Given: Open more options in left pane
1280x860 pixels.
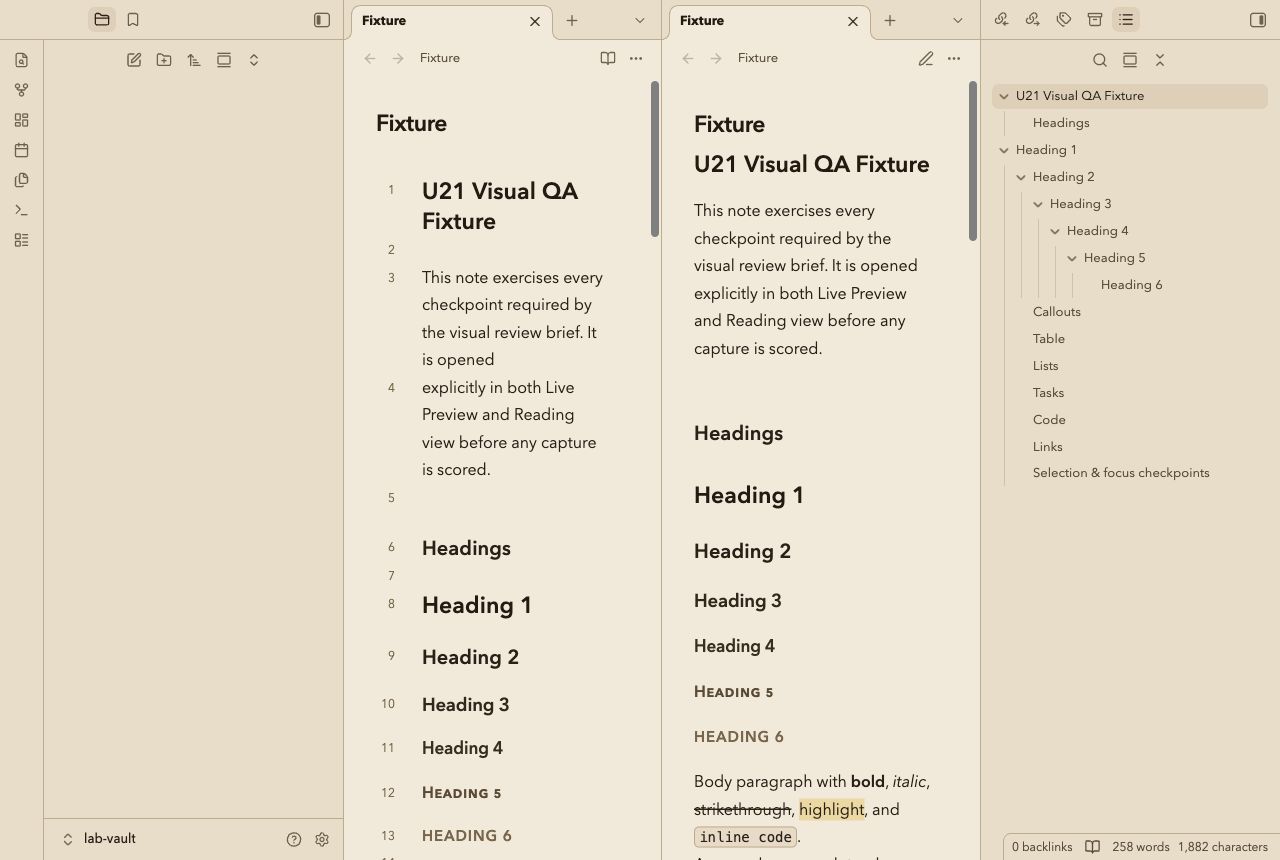Looking at the screenshot, I should pyautogui.click(x=636, y=58).
